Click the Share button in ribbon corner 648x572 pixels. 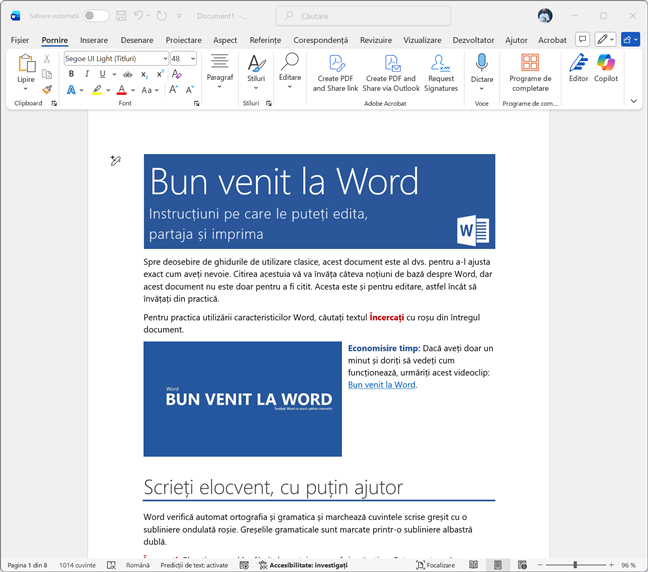point(630,40)
